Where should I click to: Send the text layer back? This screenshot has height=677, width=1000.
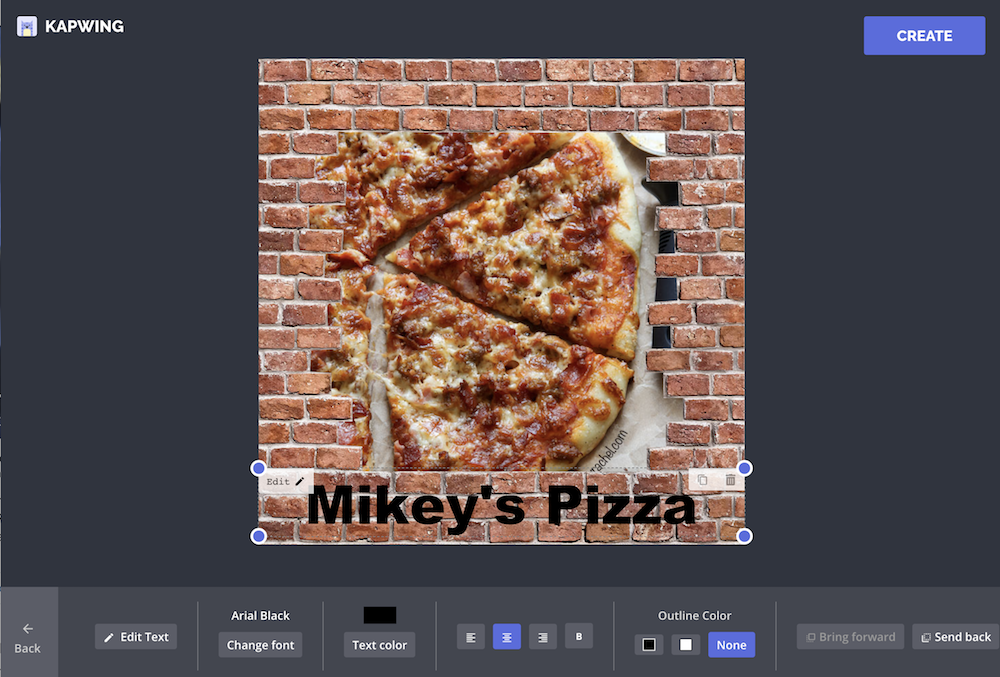coord(956,637)
